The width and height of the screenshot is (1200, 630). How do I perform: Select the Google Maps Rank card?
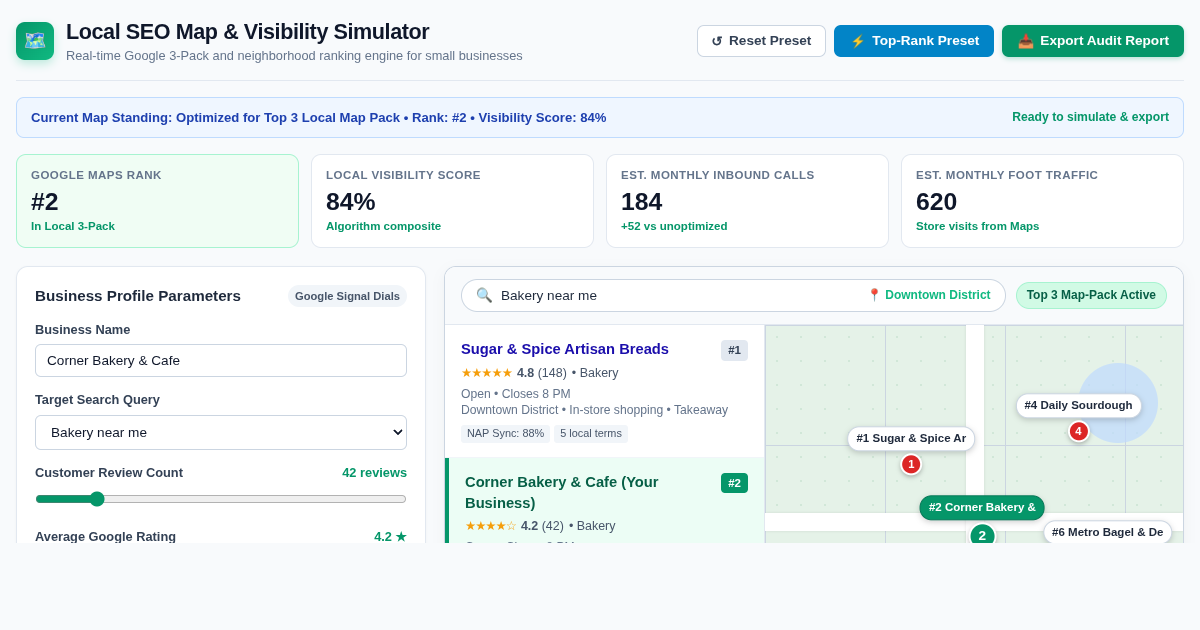(x=157, y=201)
